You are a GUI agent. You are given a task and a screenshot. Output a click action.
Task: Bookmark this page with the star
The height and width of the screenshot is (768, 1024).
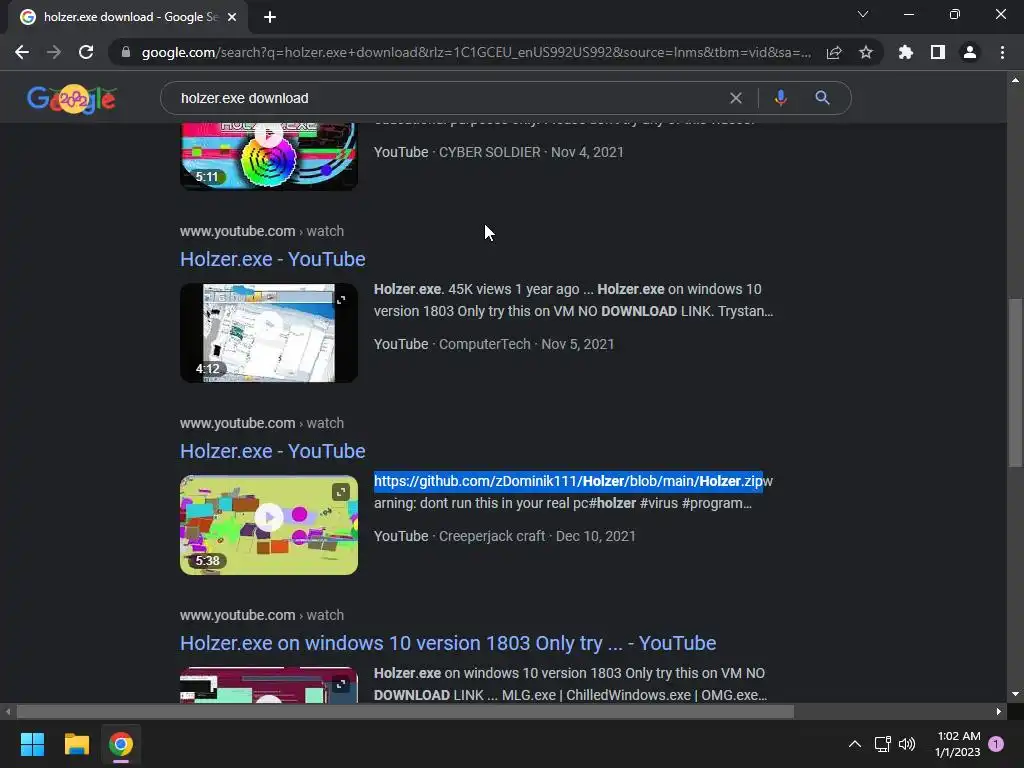866,52
